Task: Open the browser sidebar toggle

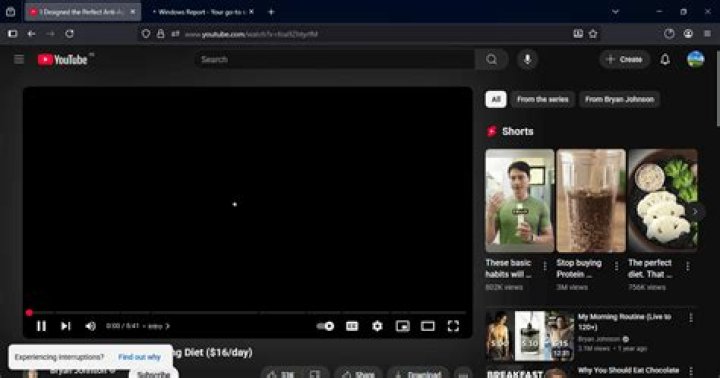Action: [12, 34]
